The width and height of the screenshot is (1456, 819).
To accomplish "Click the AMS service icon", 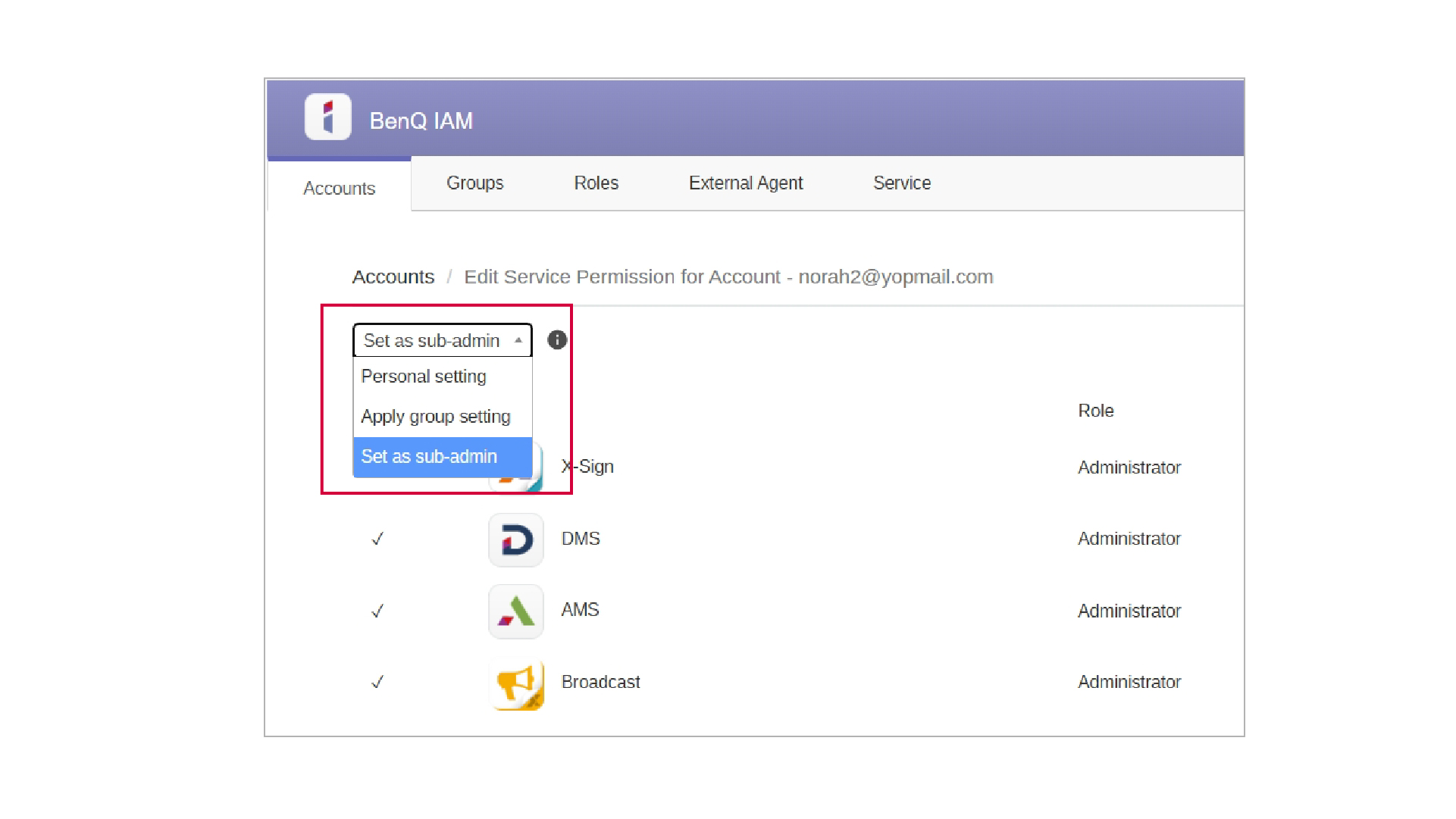I will (x=515, y=611).
